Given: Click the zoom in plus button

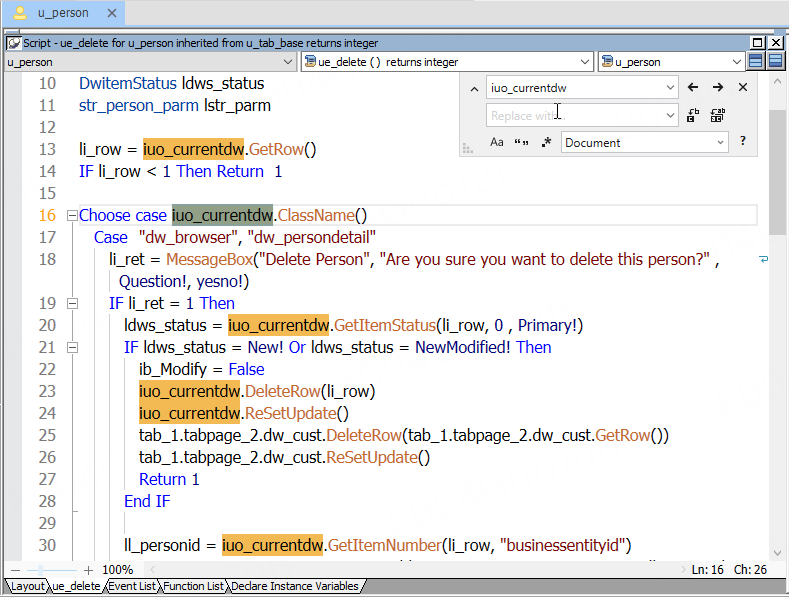Looking at the screenshot, I should (89, 570).
